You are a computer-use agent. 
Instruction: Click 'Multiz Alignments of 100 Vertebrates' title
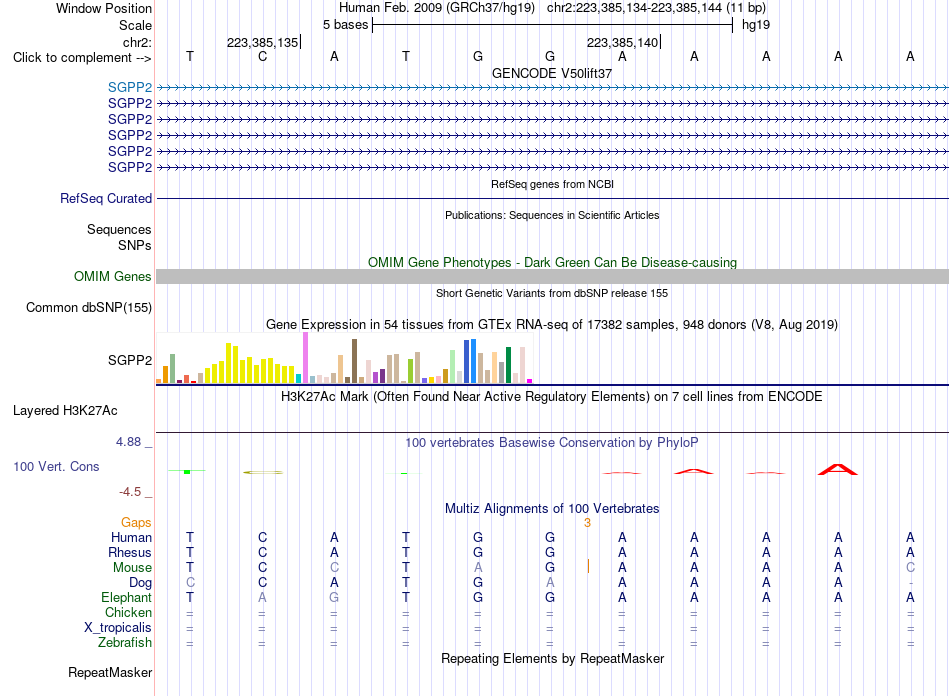point(552,508)
